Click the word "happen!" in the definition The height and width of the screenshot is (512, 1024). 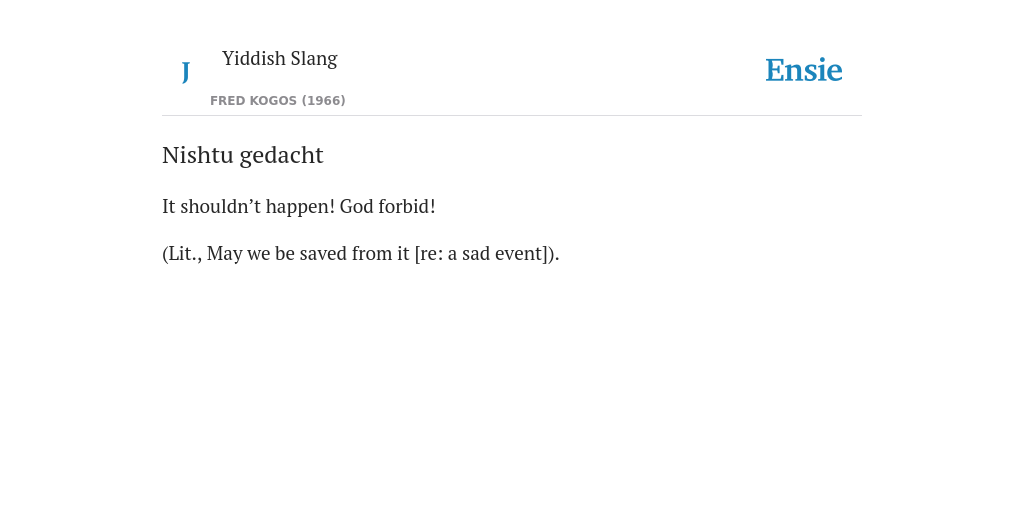coord(300,207)
